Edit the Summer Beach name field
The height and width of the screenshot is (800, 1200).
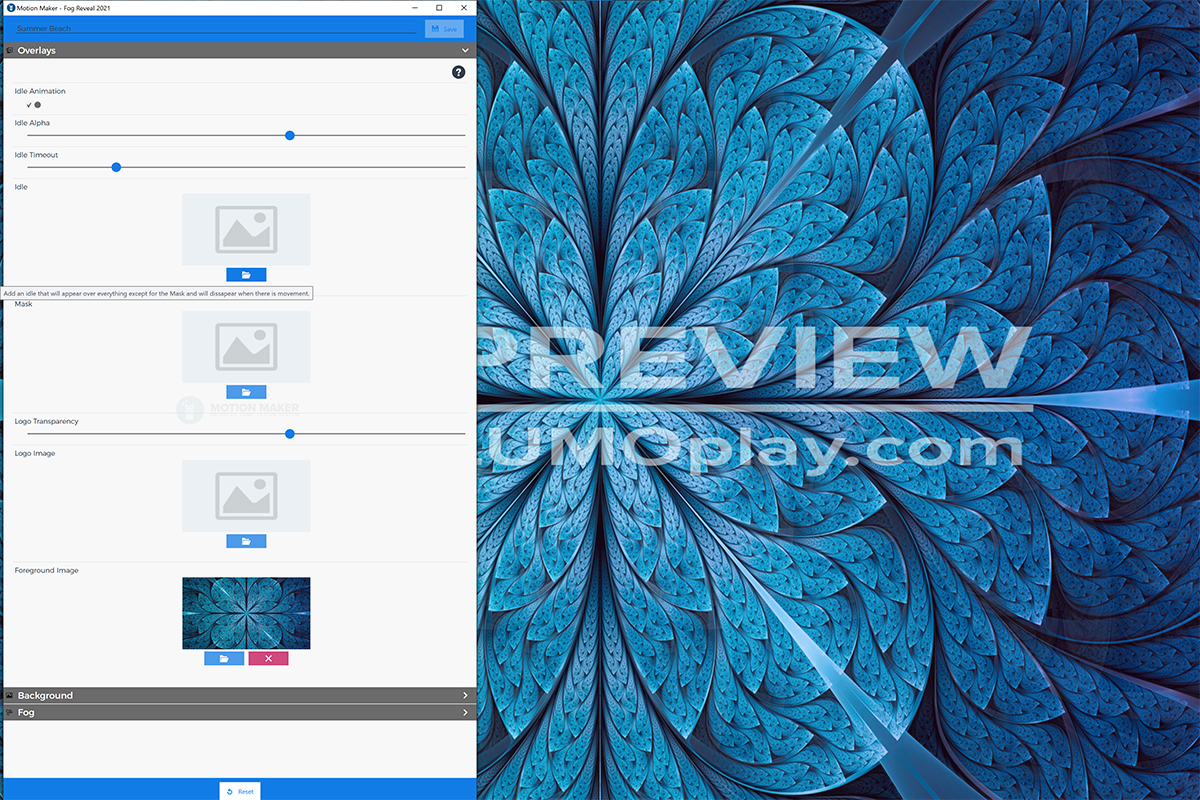point(215,29)
